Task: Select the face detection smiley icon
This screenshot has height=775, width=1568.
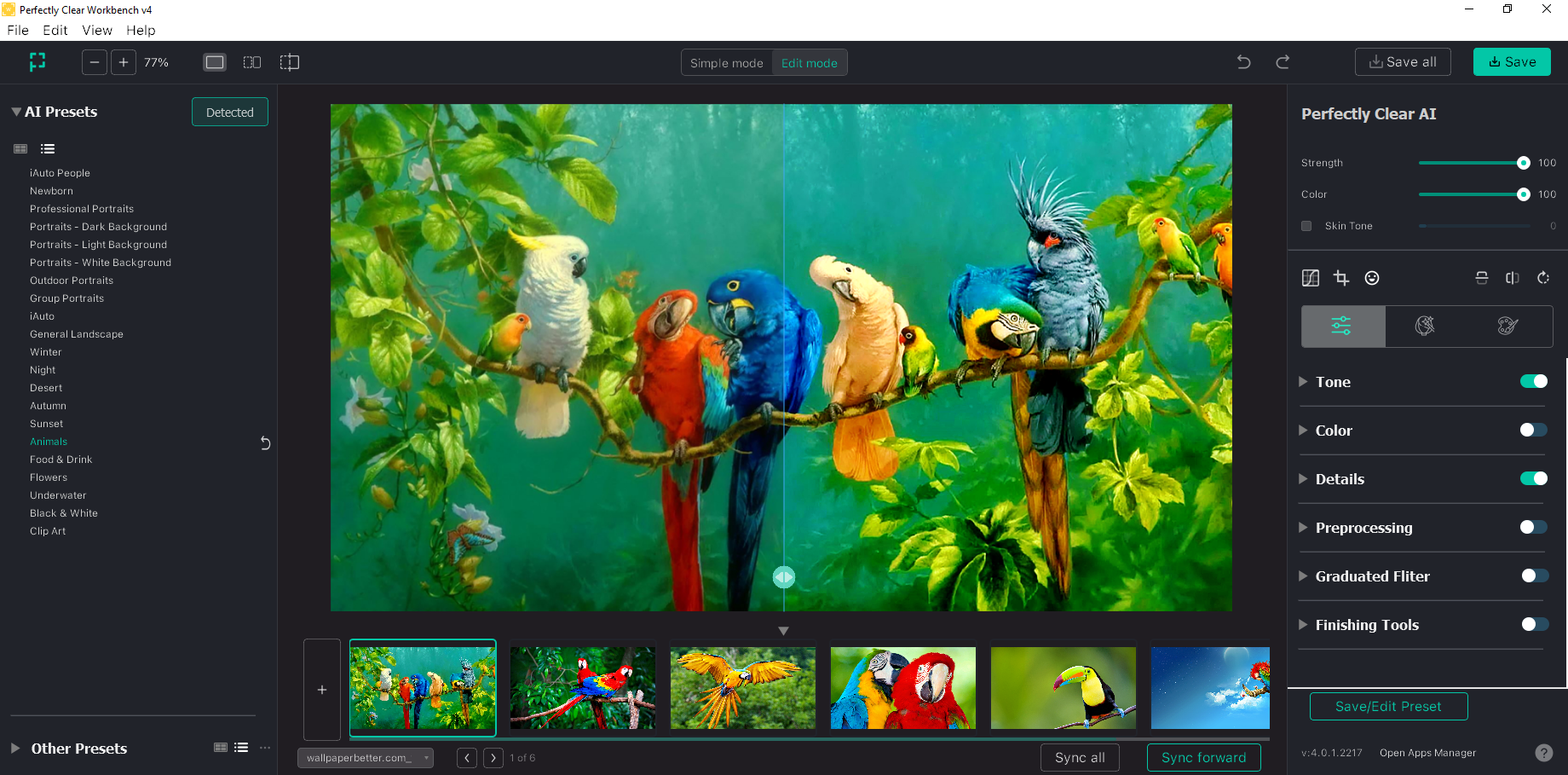Action: [1372, 278]
